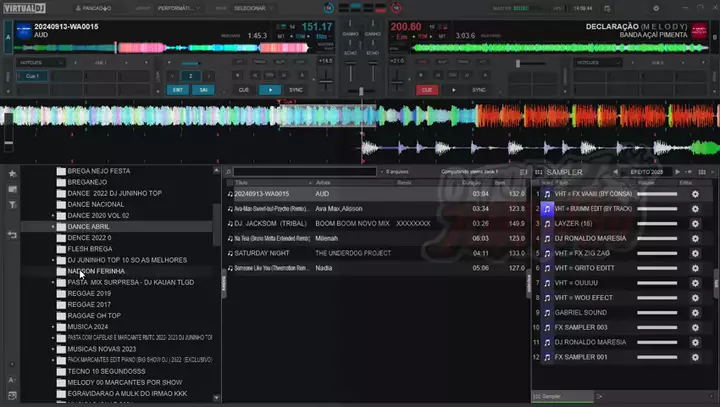This screenshot has height=407, width=720.
Task: Open the NADSON FERINHA folder
Action: click(x=96, y=271)
